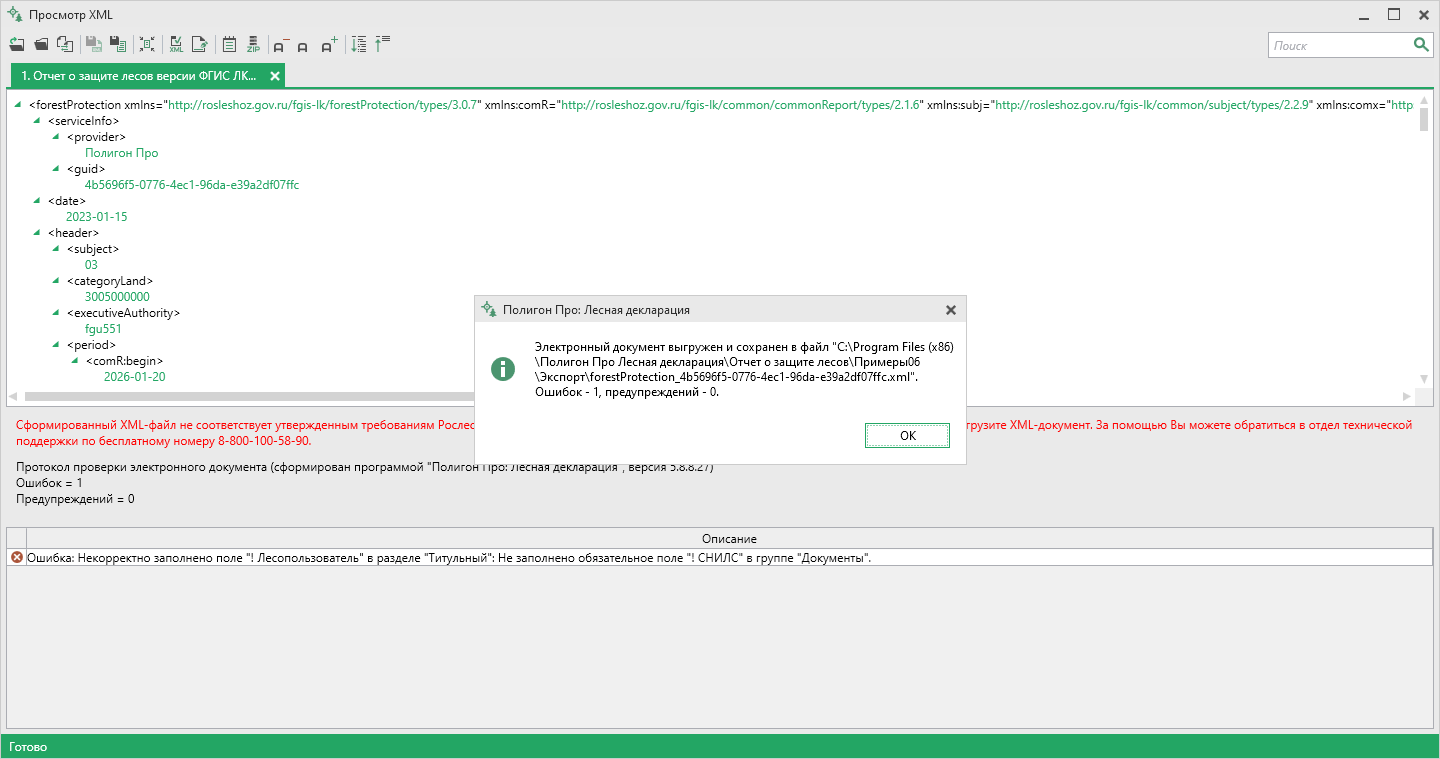The image size is (1440, 759).
Task: Click the <serviceInfo> tag label
Action: (84, 121)
